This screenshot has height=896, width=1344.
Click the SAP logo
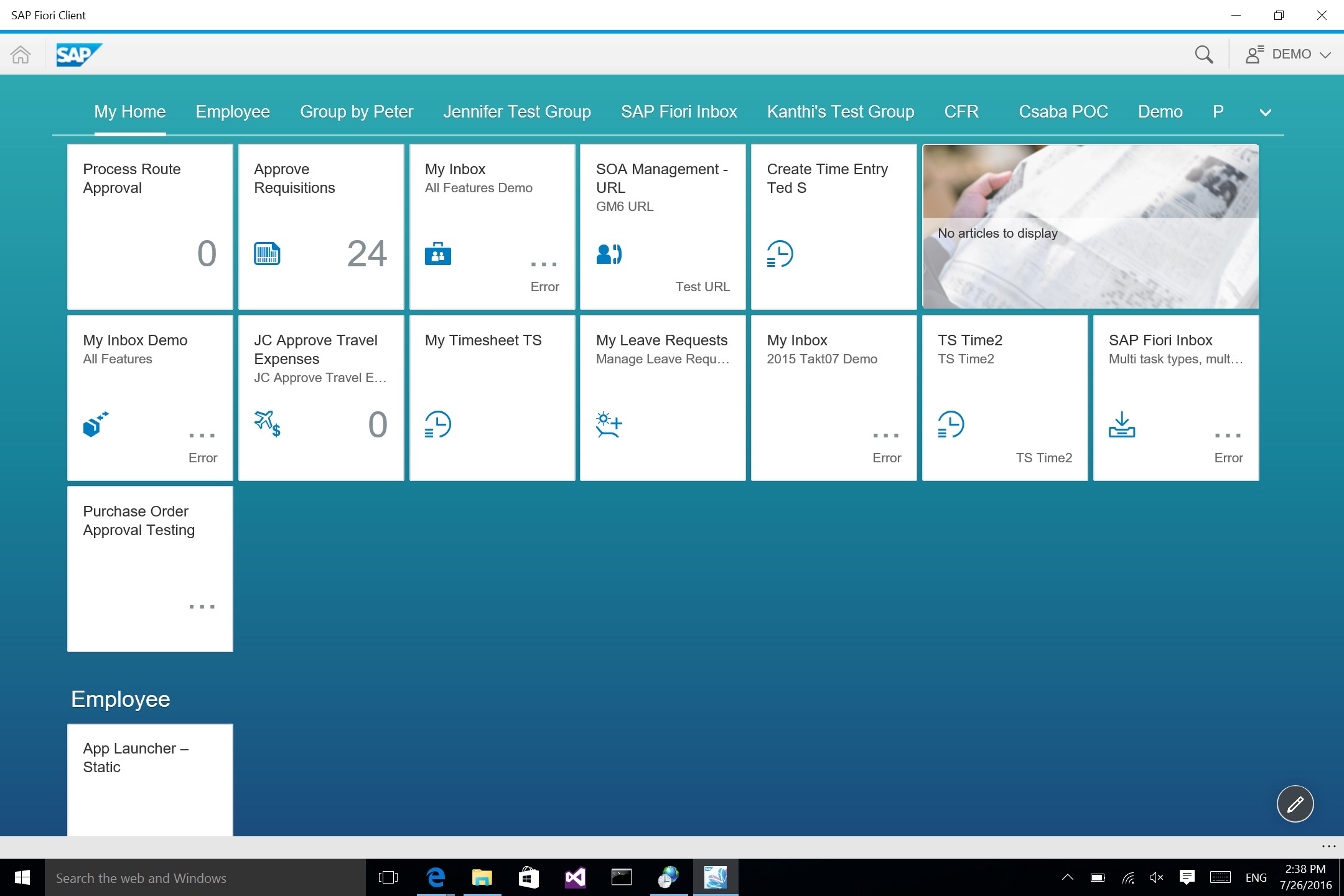tap(78, 55)
